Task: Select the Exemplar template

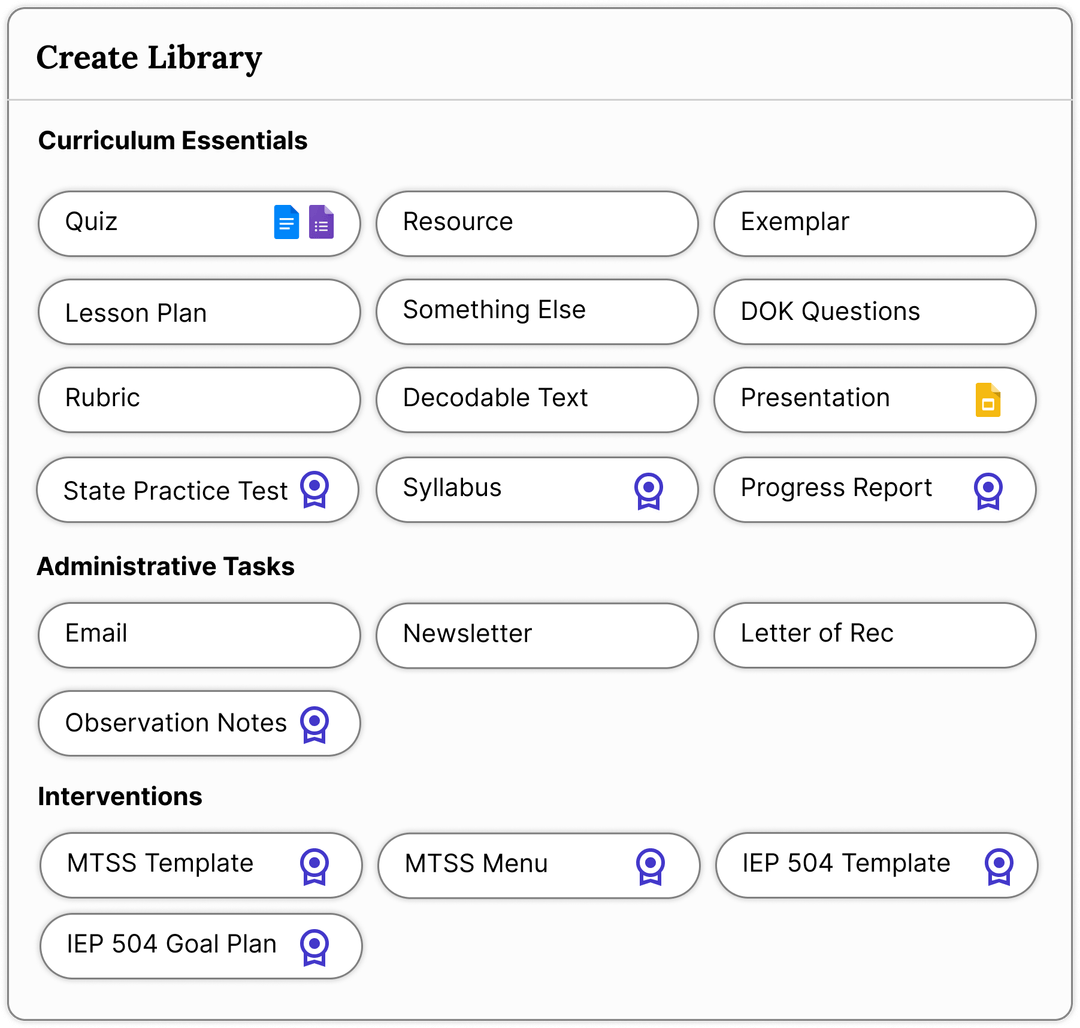Action: tap(875, 223)
